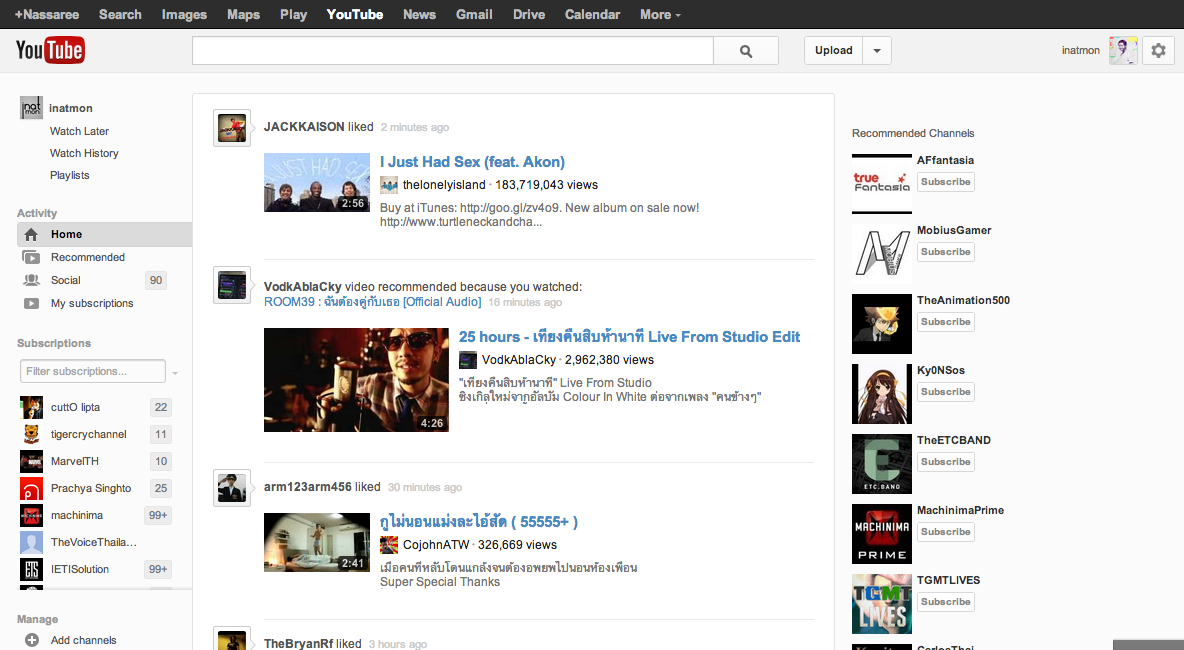Viewport: 1184px width, 650px height.
Task: Click VodkAblaCky's feed avatar
Action: coord(232,285)
